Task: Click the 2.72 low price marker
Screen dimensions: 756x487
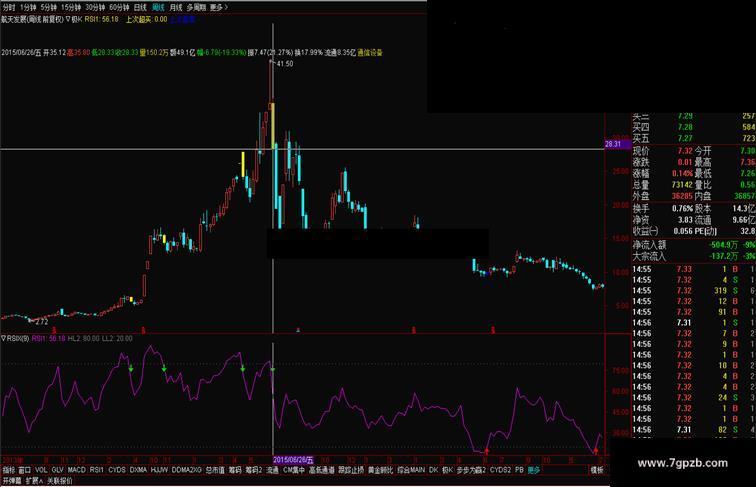Action: coord(41,322)
